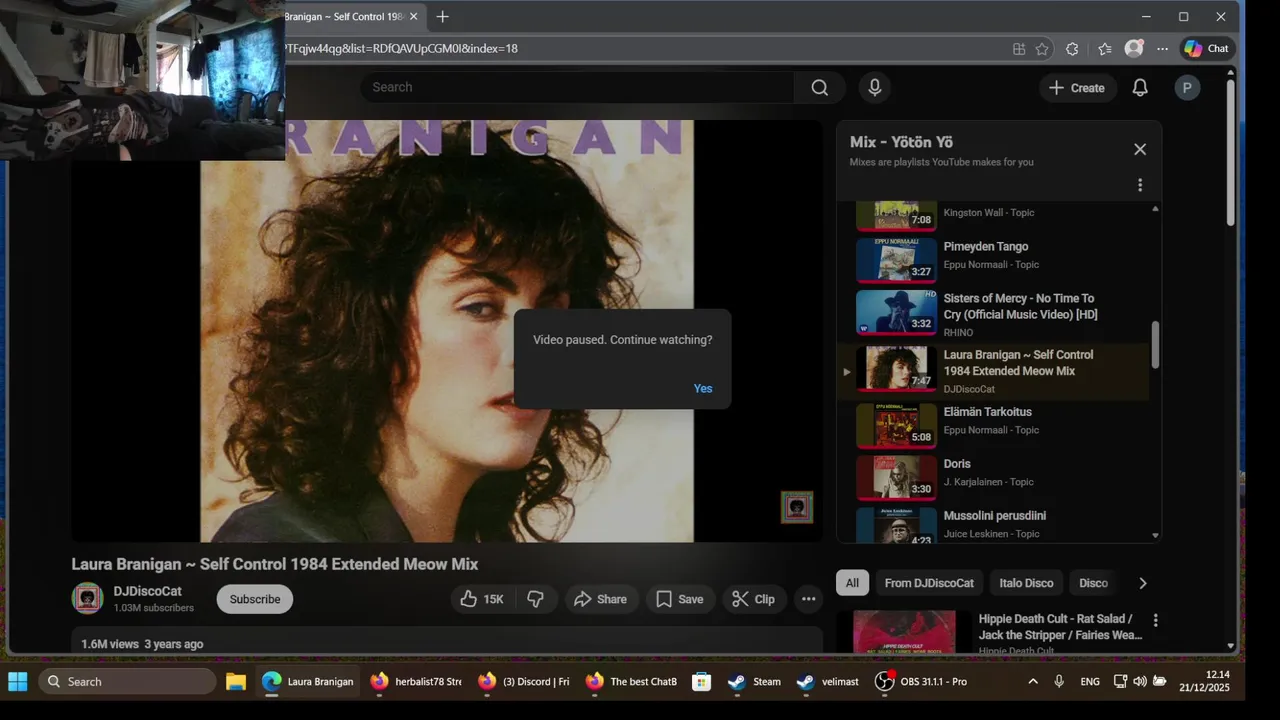Click the taskbar Search box

point(128,682)
